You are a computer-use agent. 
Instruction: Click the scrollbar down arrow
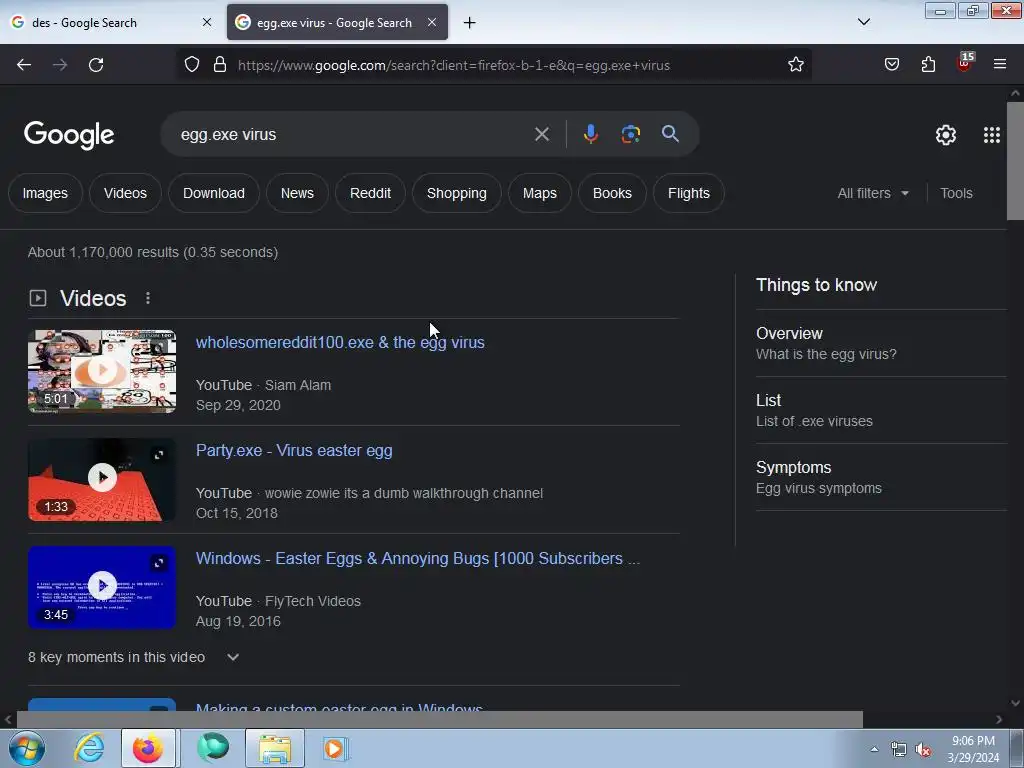click(x=1015, y=703)
